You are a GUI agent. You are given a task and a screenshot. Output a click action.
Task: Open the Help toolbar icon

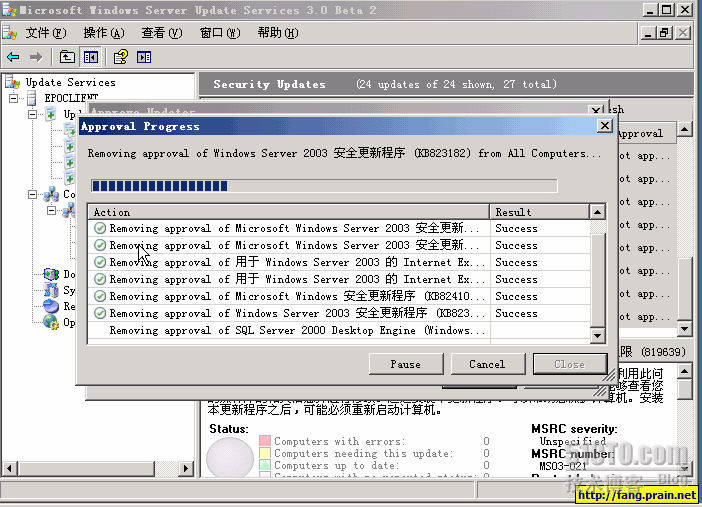coord(120,57)
